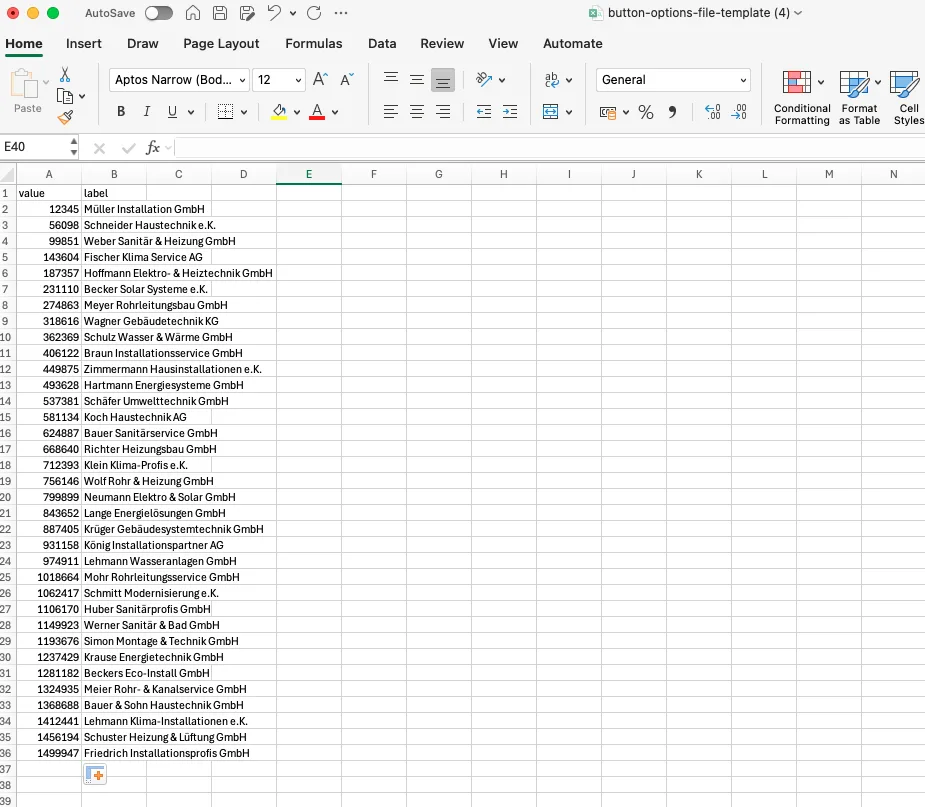This screenshot has height=807, width=925.
Task: Open Conditional Formatting menu
Action: click(802, 98)
